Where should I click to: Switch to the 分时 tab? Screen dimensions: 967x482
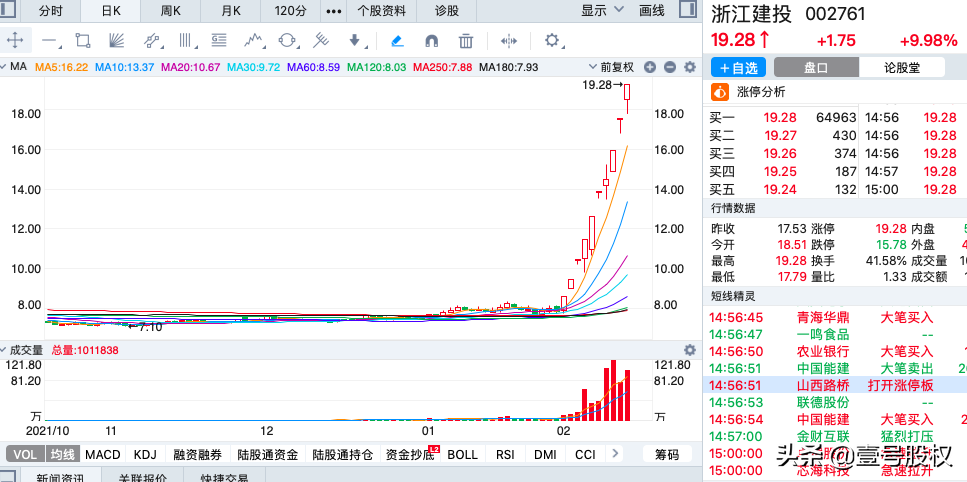51,10
